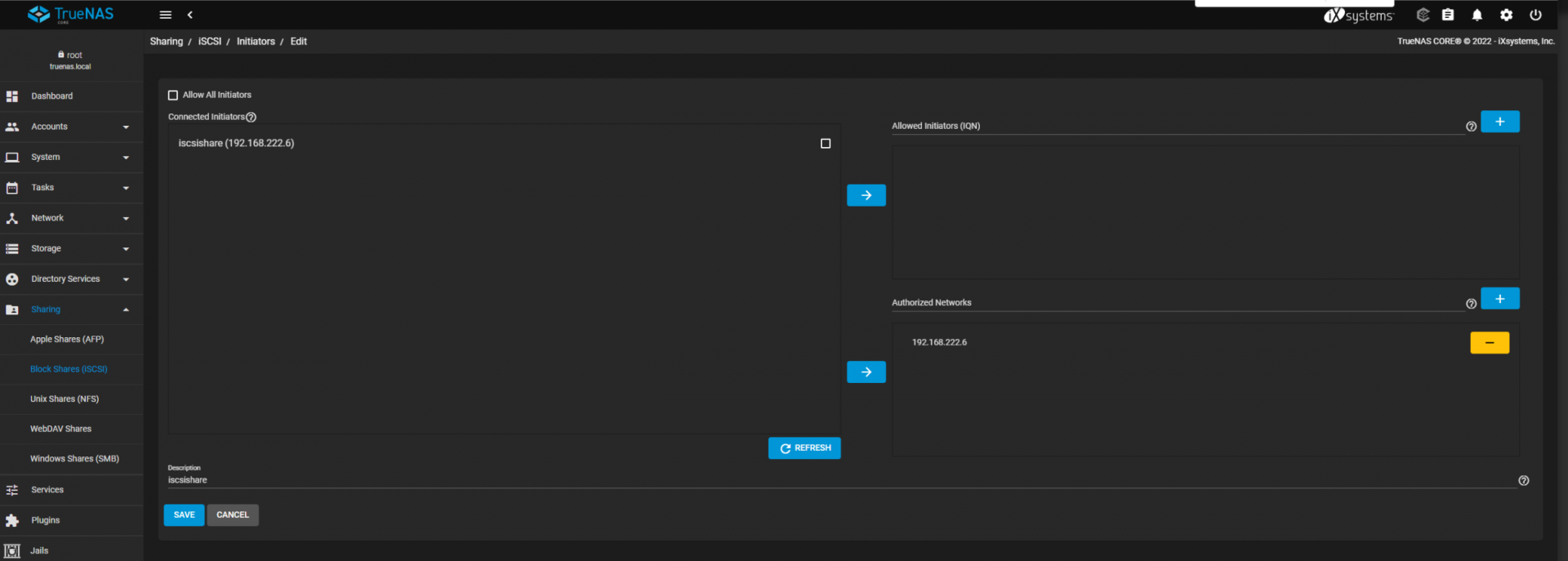
Task: Click the Description field containing iscsishare
Action: 841,480
